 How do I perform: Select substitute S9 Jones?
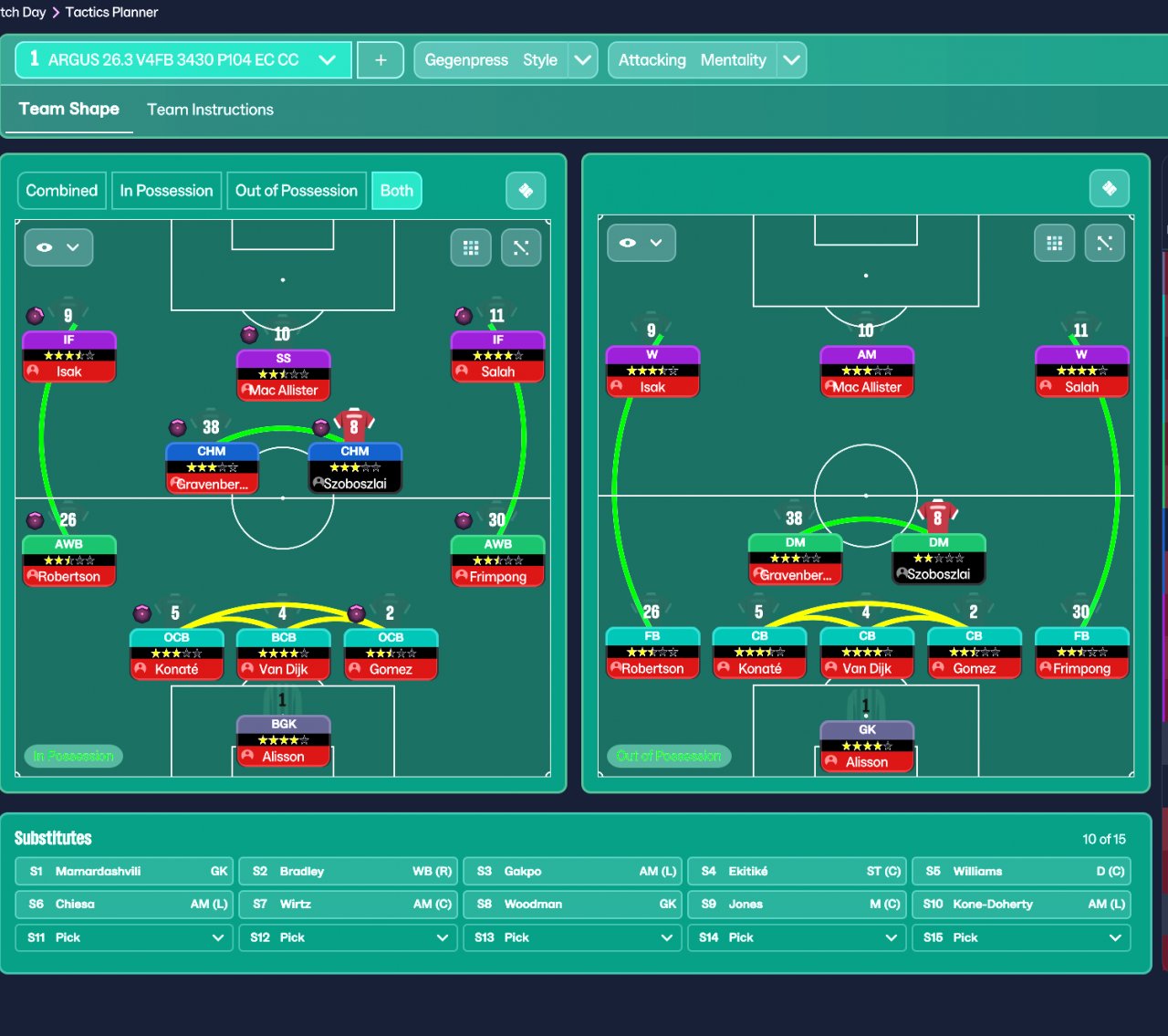pos(797,904)
